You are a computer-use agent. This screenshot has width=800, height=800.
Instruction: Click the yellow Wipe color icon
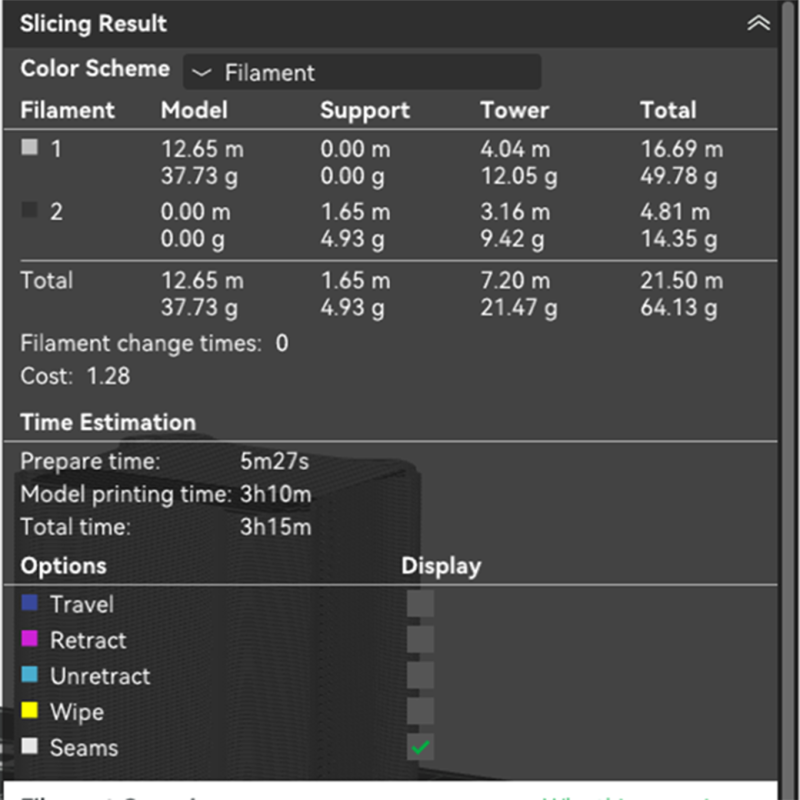[x=30, y=712]
